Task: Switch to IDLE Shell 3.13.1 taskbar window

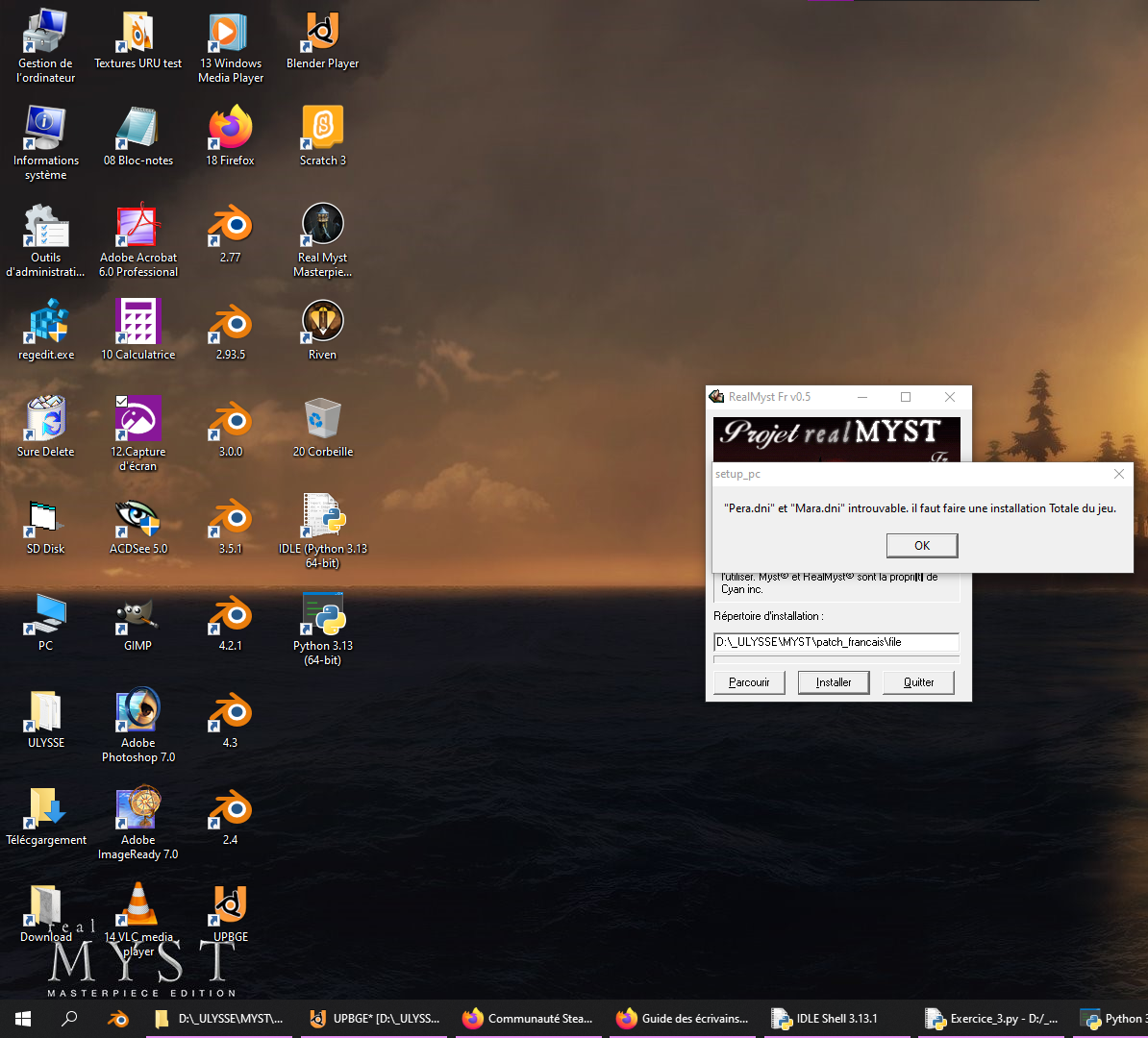Action: 836,1018
